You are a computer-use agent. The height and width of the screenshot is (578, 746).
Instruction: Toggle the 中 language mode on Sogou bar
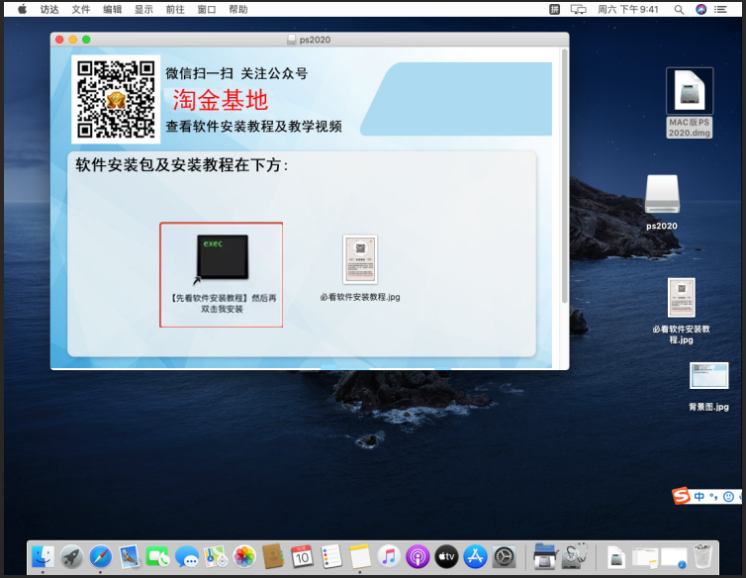click(x=699, y=497)
